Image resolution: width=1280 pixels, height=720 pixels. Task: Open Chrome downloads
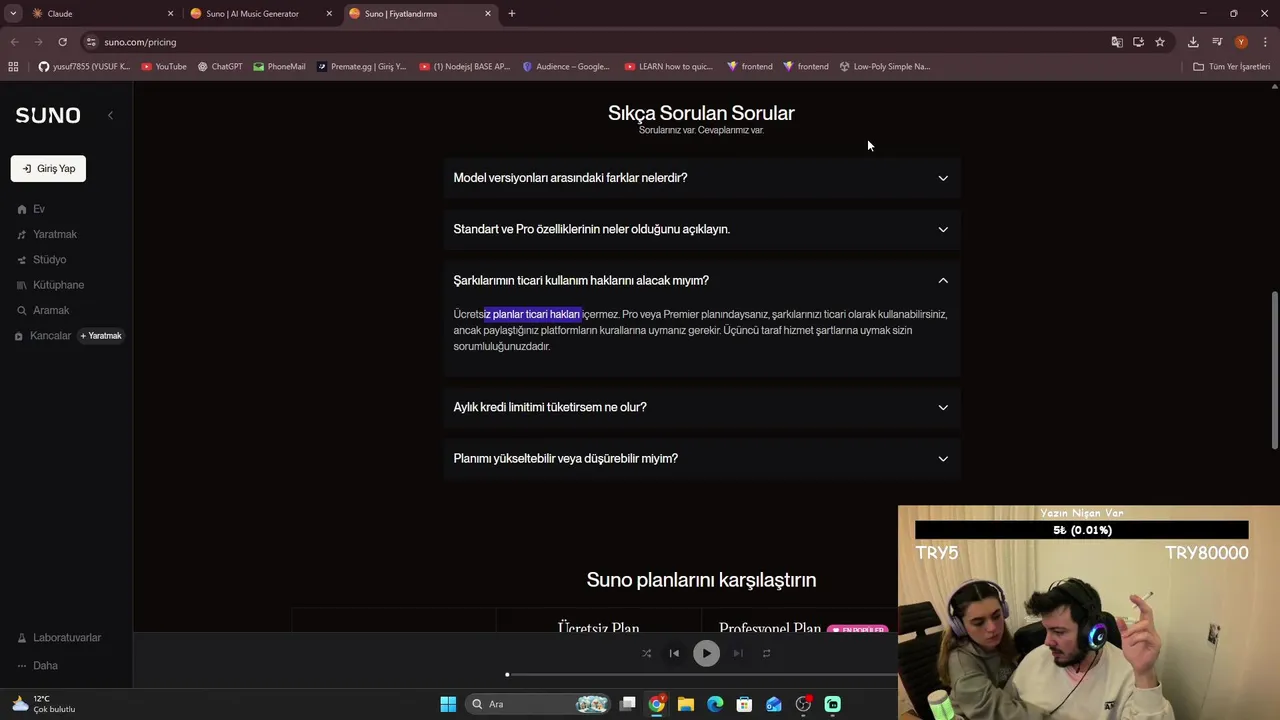click(x=1193, y=42)
